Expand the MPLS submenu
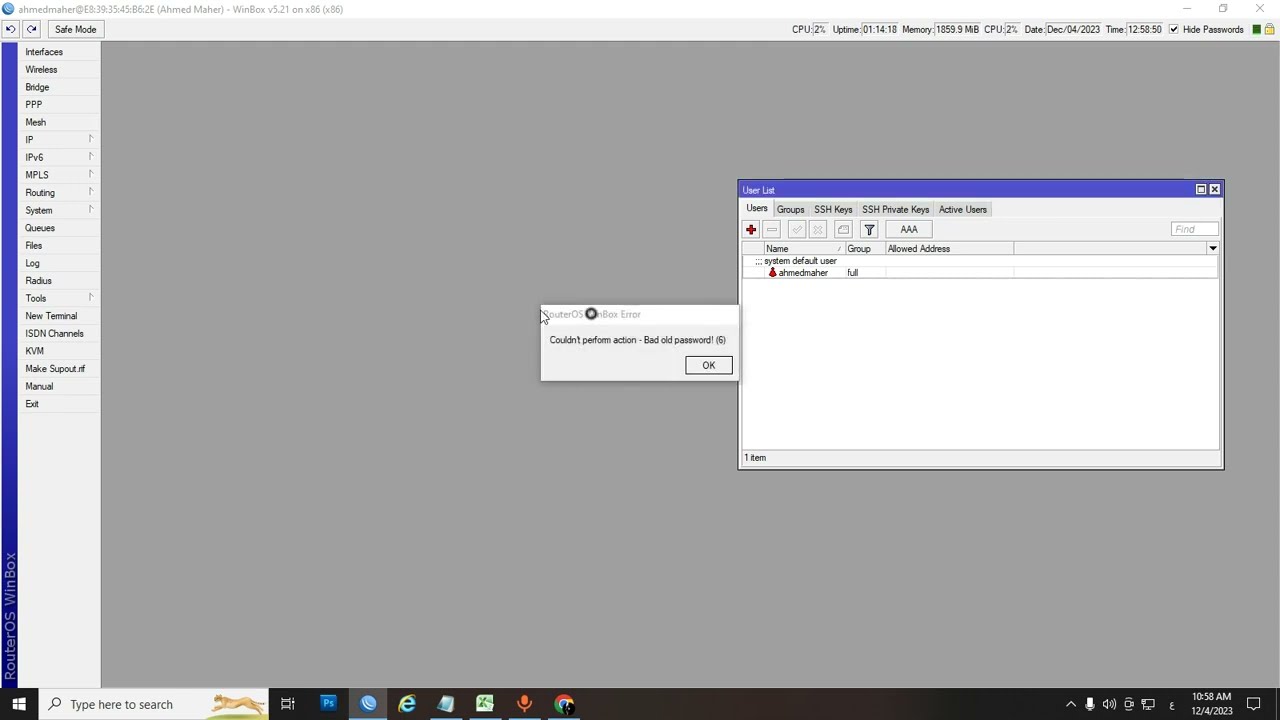Screen dimensions: 1280x720 (59, 175)
